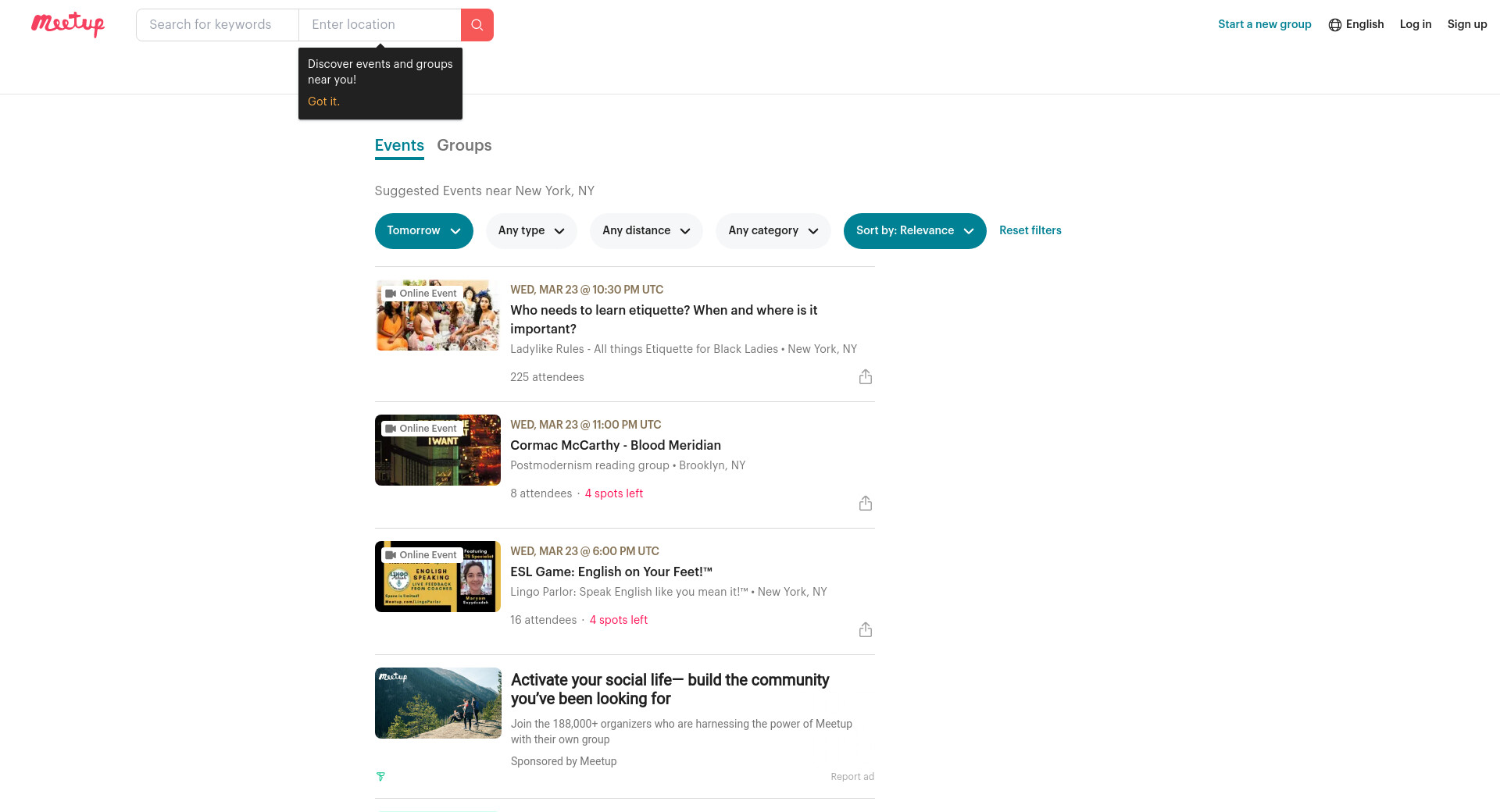The image size is (1500, 812).
Task: Open the Sort by: Relevance dropdown
Action: coord(915,231)
